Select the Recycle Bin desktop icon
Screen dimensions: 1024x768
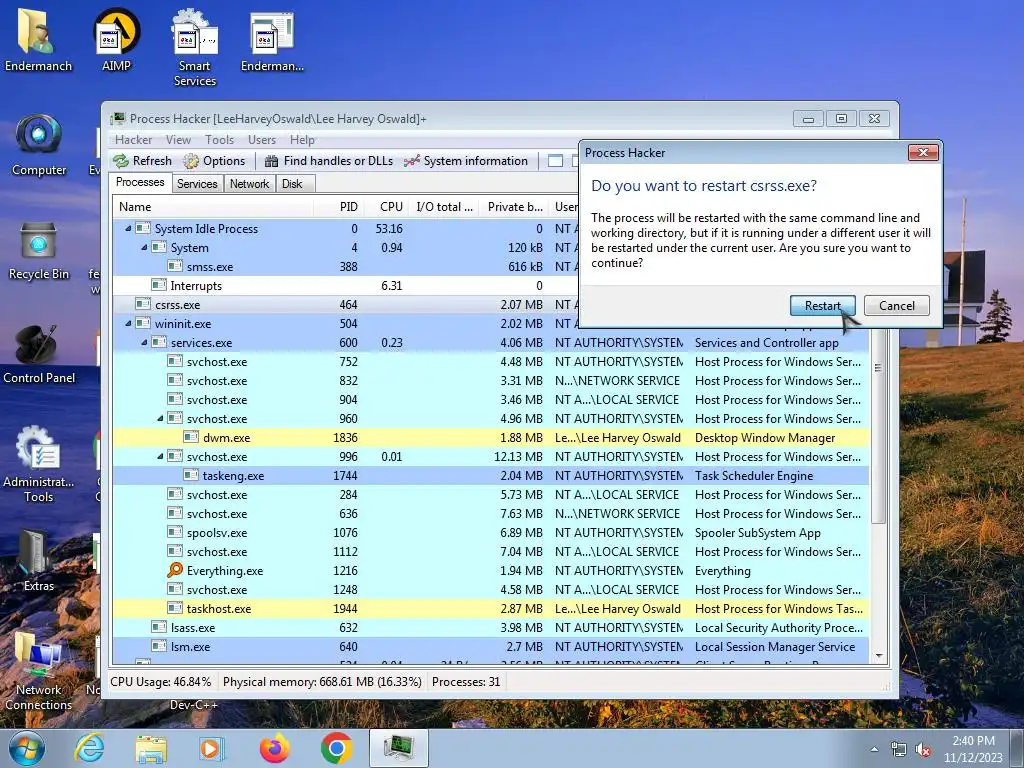coord(39,251)
